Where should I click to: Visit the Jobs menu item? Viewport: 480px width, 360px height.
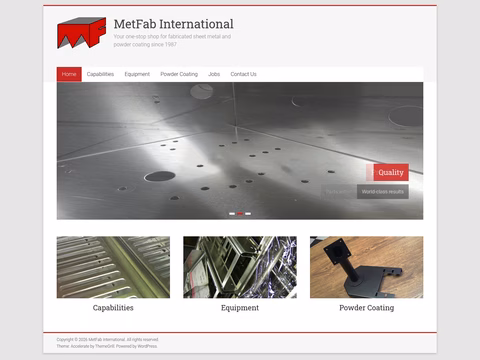pos(214,74)
